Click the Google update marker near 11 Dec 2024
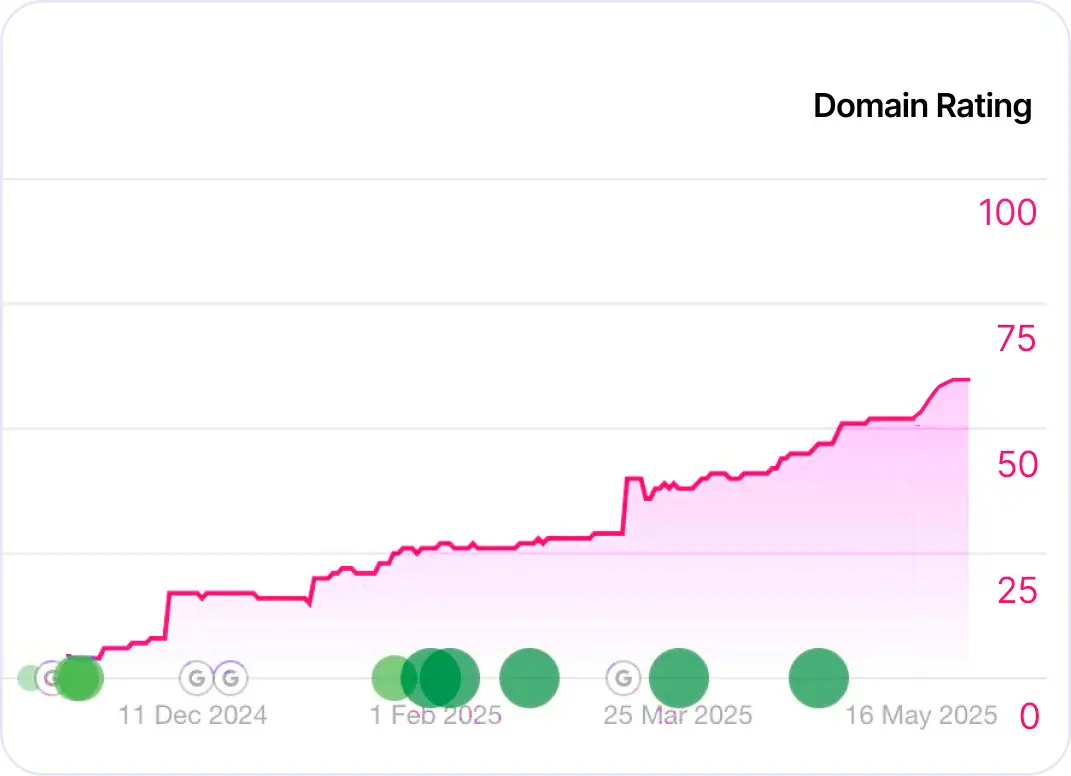The width and height of the screenshot is (1071, 776). tap(196, 677)
